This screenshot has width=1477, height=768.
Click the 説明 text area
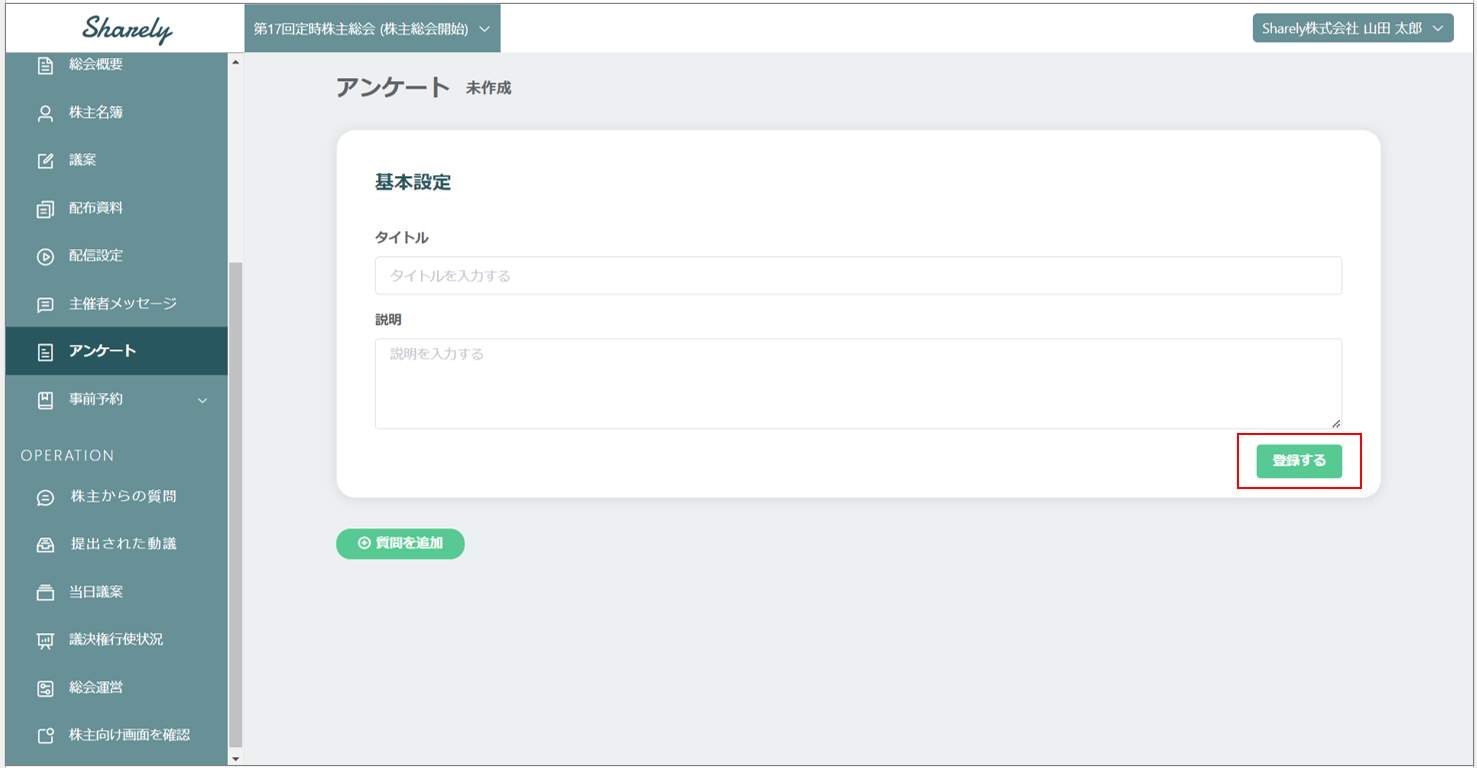coord(857,383)
